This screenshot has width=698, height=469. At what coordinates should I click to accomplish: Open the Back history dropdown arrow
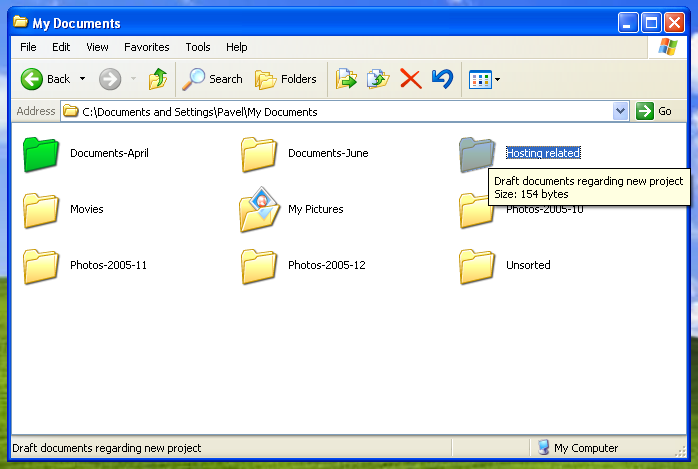(x=83, y=79)
